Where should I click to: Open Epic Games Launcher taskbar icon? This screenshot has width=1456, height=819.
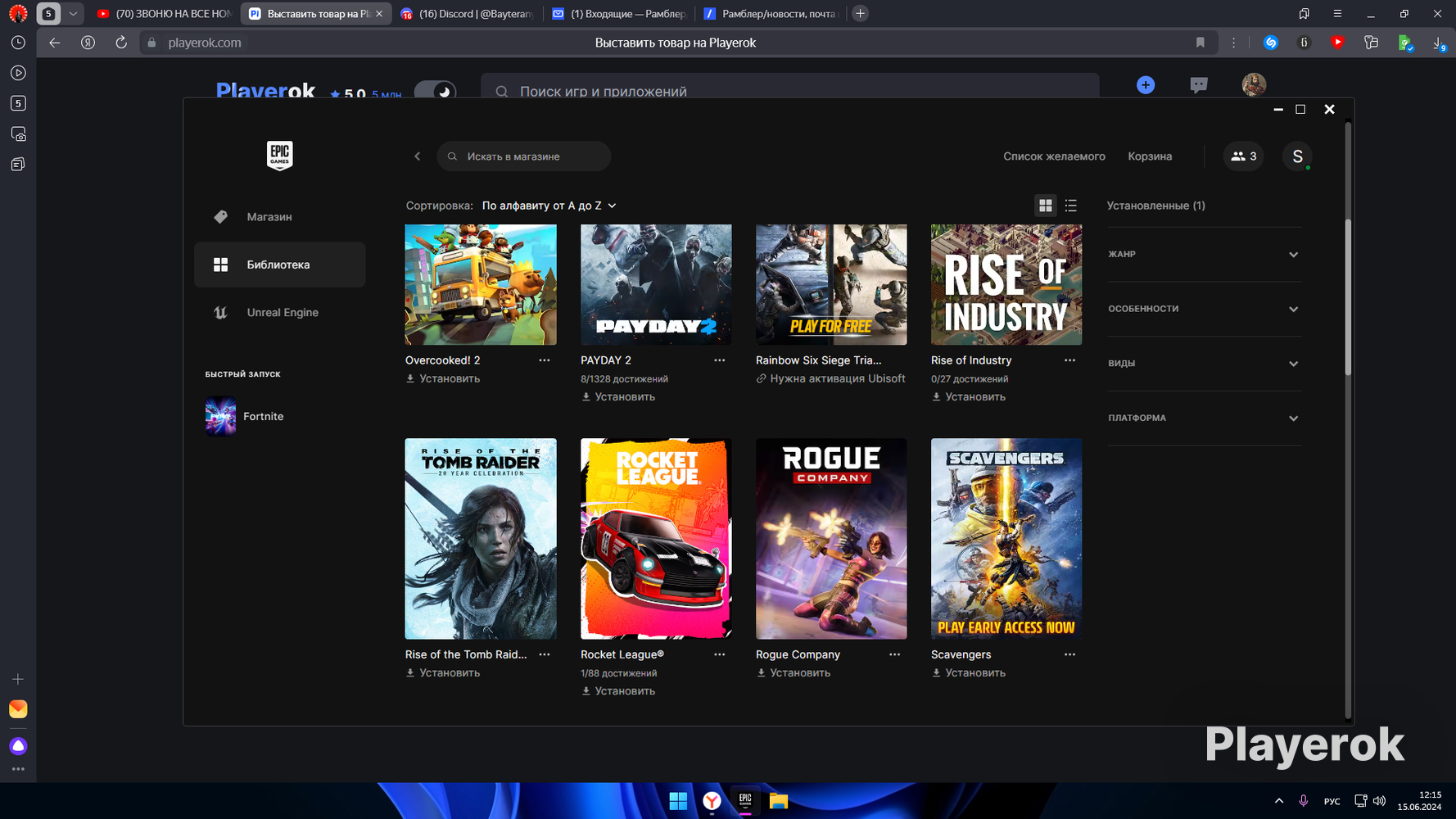[x=745, y=801]
